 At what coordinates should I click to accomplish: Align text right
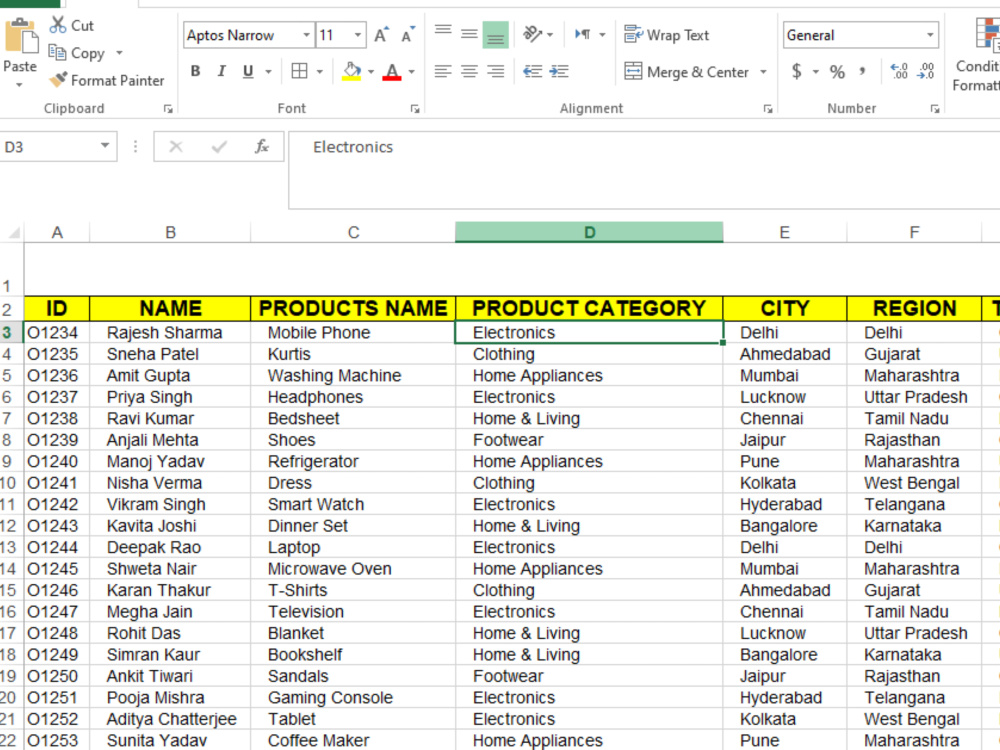496,71
